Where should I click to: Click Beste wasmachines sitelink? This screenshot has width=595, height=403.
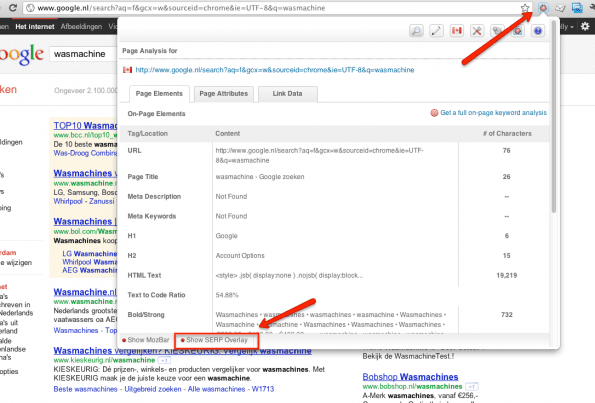[x=85, y=389]
